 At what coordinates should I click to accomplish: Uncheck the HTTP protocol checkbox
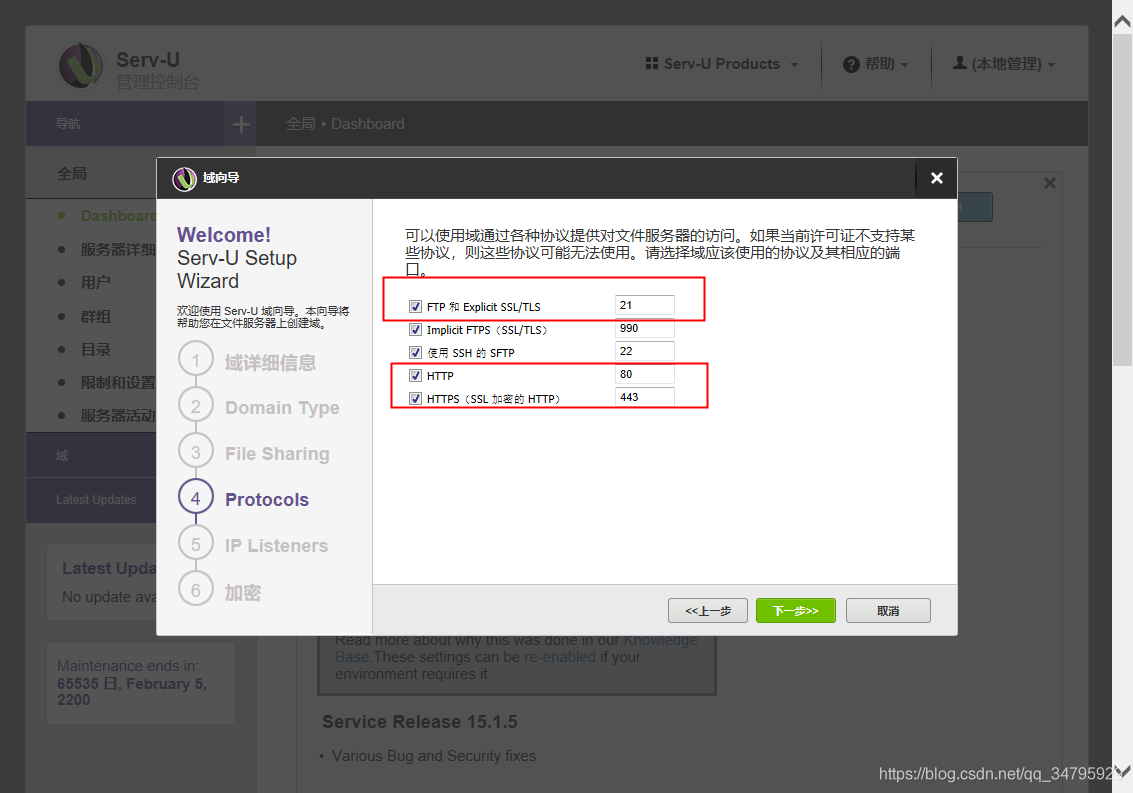point(415,375)
